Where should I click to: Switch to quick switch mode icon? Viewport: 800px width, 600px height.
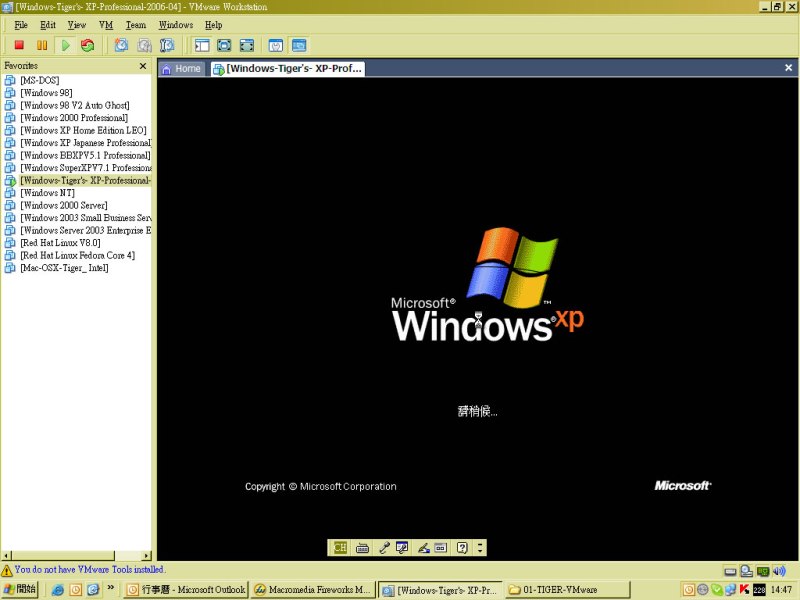click(x=224, y=45)
